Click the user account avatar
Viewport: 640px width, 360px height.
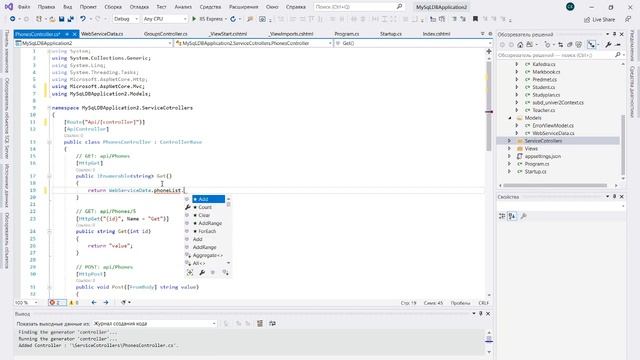click(x=570, y=7)
